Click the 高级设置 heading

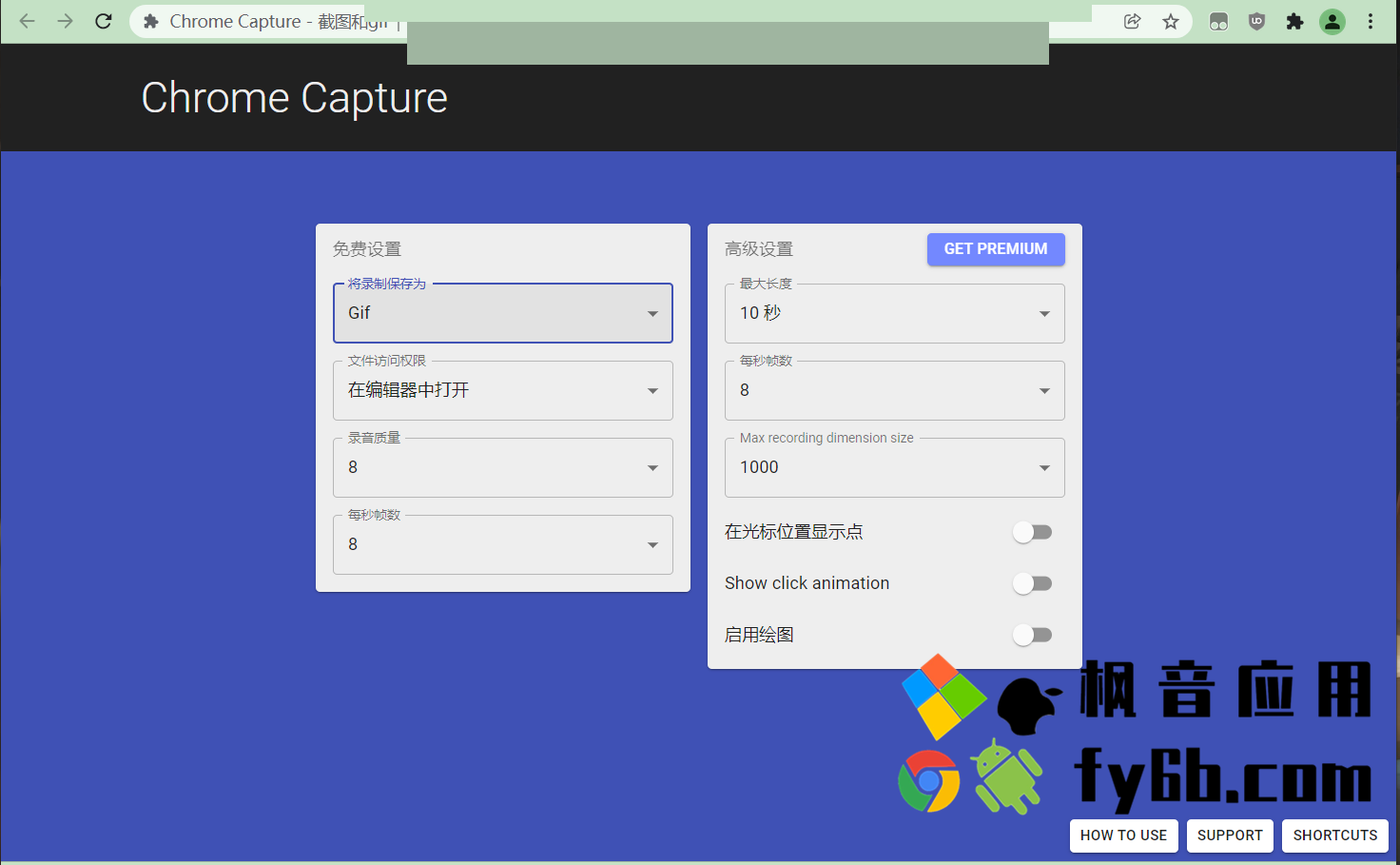759,249
